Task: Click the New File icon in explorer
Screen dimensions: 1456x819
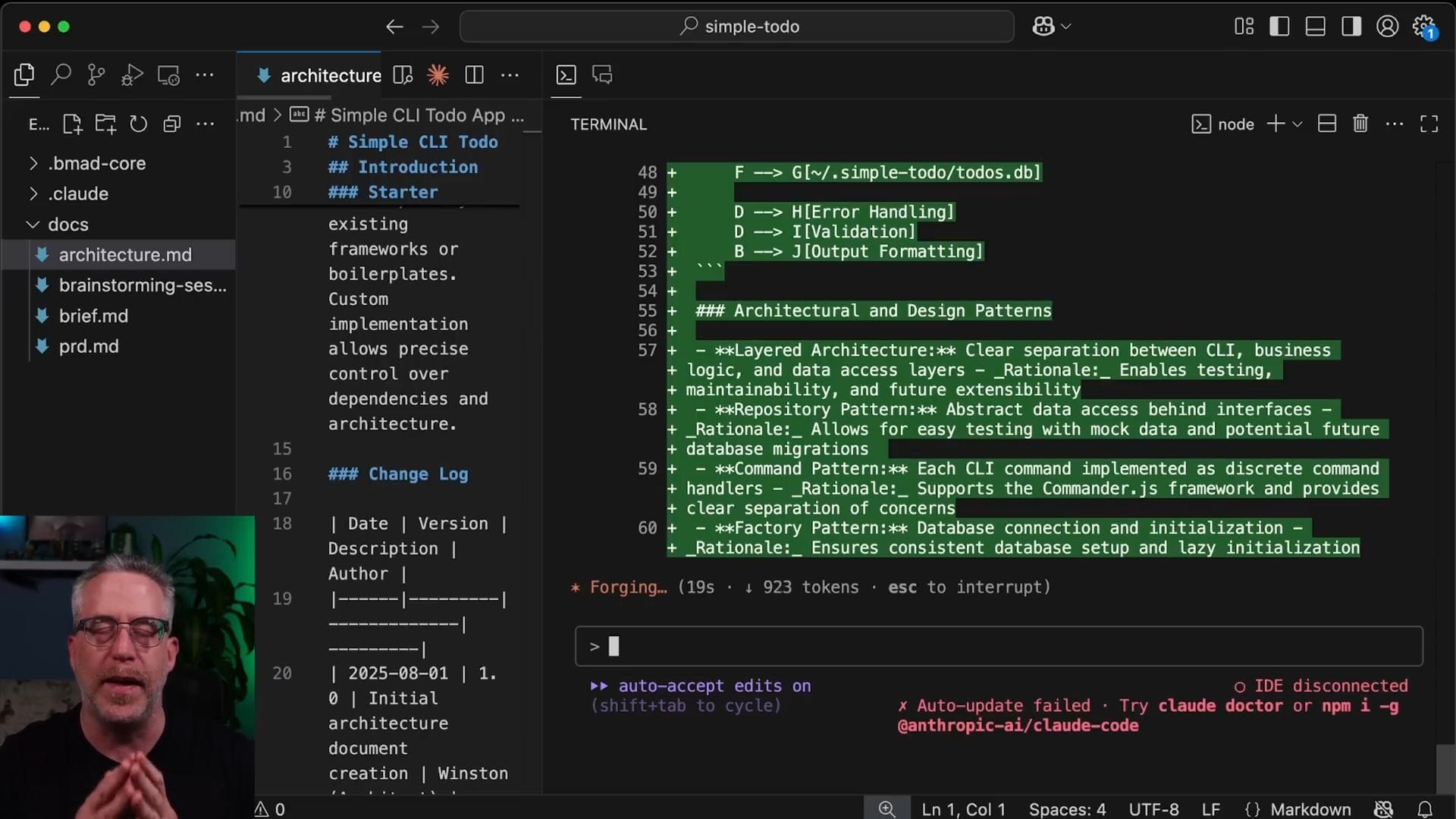Action: coord(72,124)
